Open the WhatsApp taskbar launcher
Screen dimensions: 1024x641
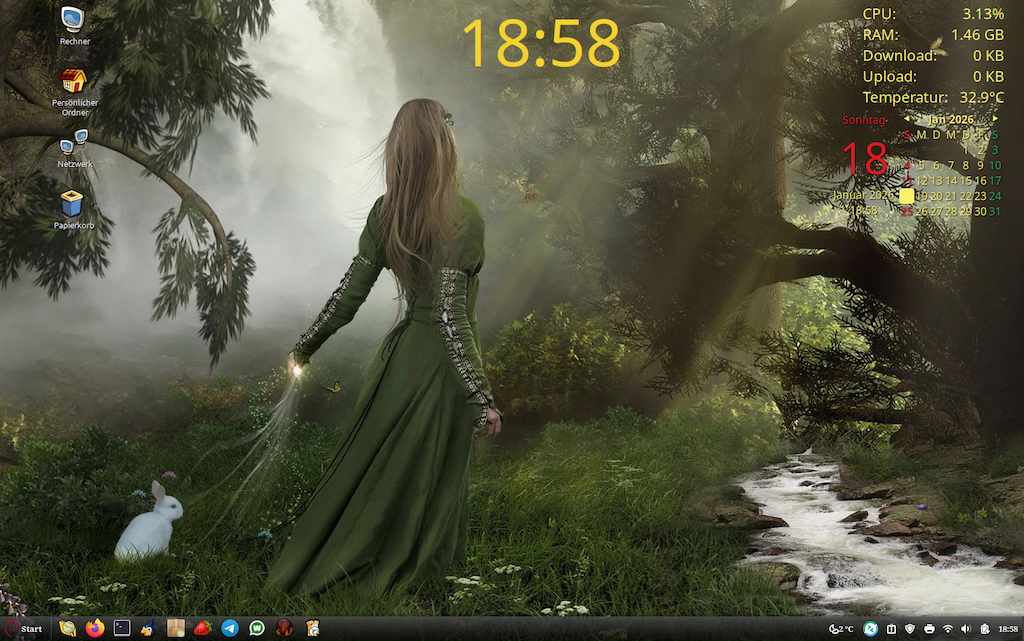pos(257,628)
